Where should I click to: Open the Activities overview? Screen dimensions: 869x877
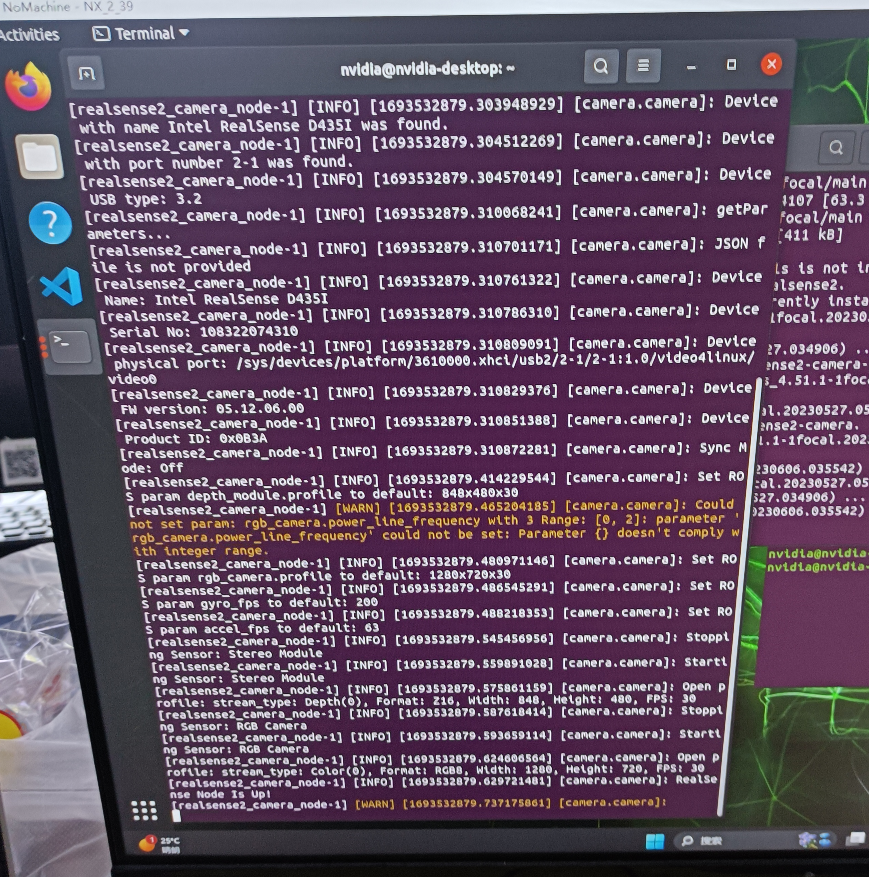pyautogui.click(x=30, y=35)
